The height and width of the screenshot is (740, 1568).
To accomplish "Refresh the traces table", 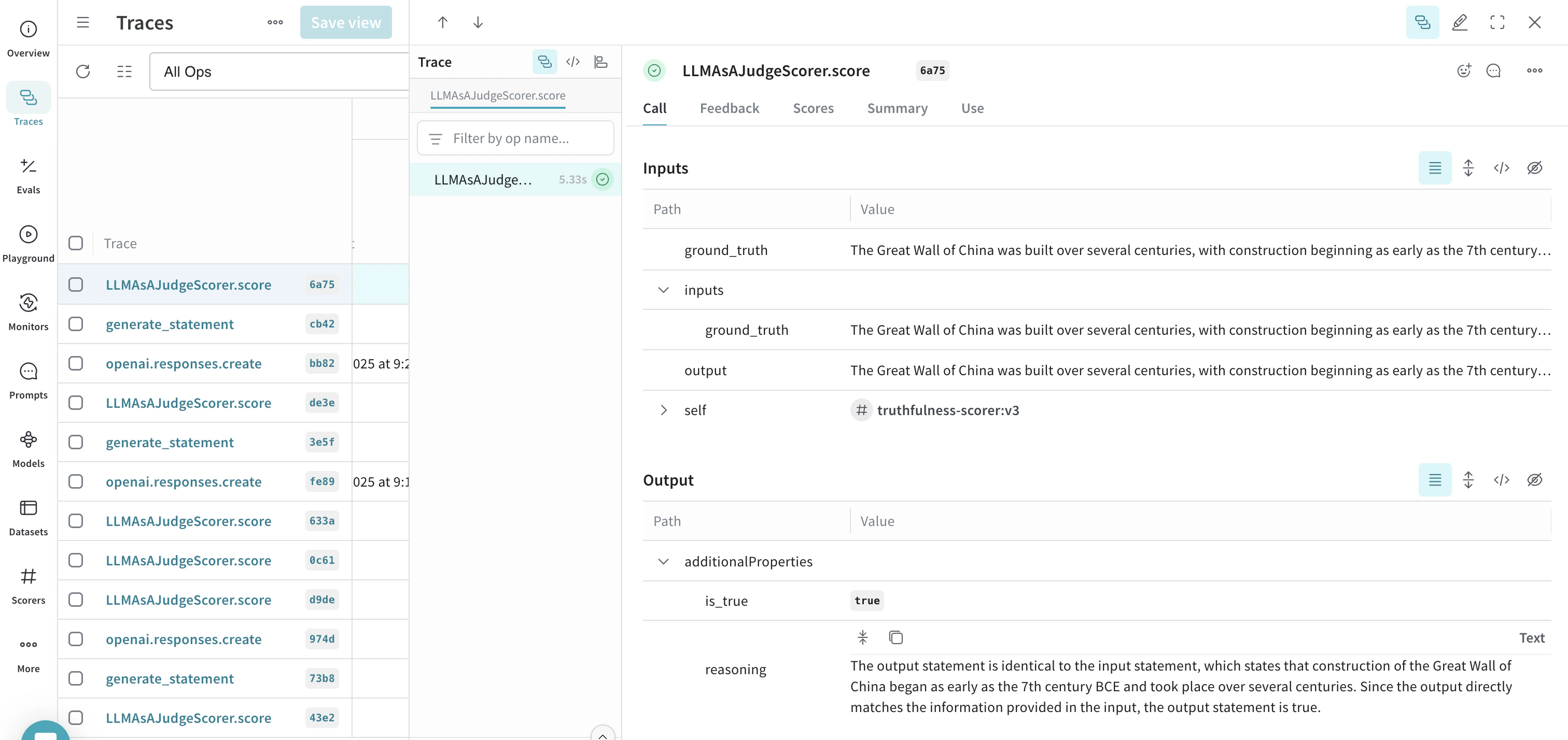I will point(83,72).
